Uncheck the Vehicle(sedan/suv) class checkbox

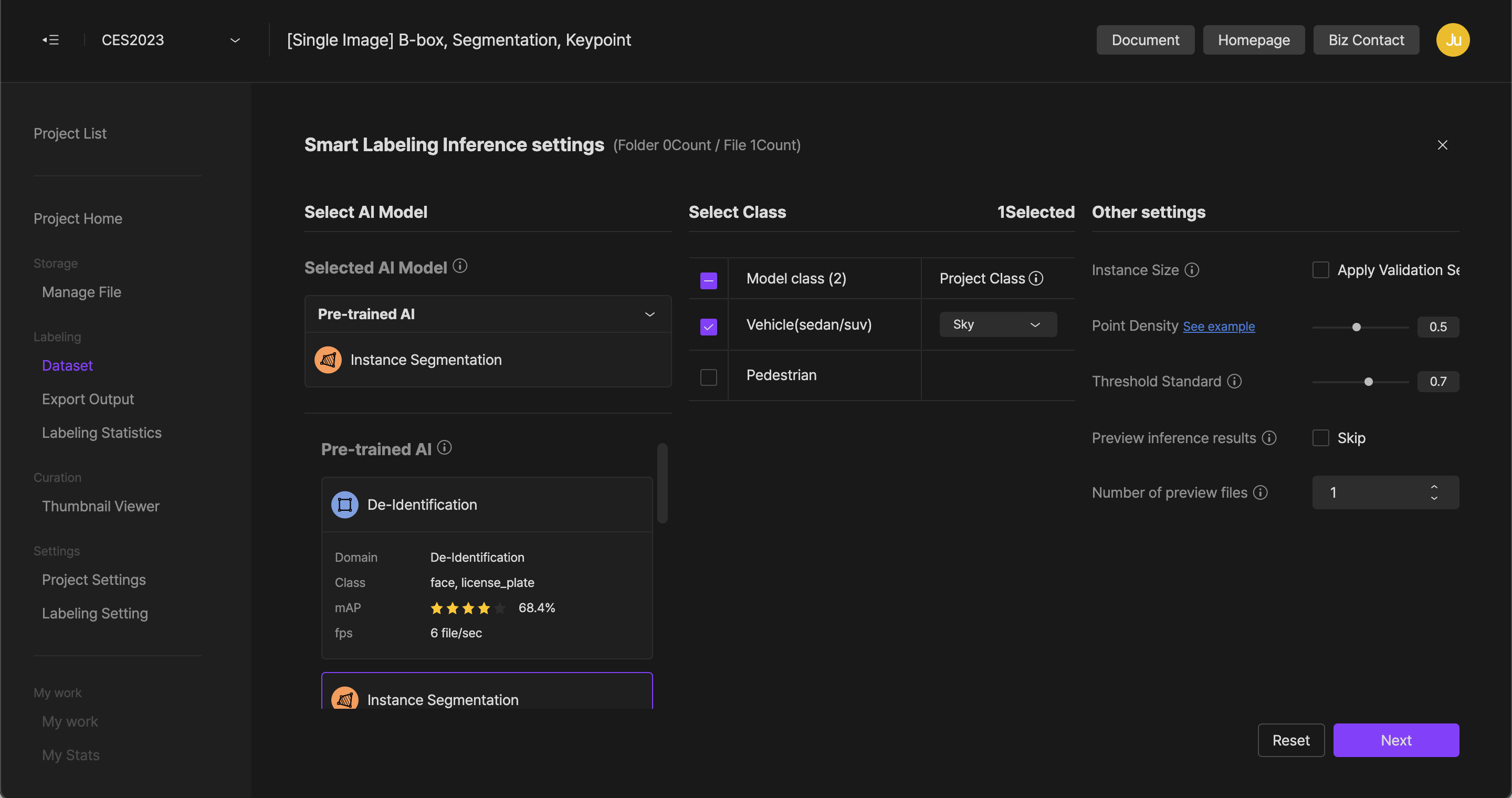708,326
